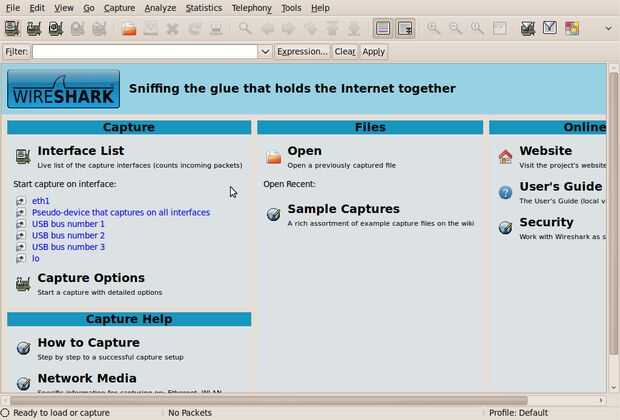Click the Resize Columns toolbar icon
The height and width of the screenshot is (420, 620).
point(499,28)
